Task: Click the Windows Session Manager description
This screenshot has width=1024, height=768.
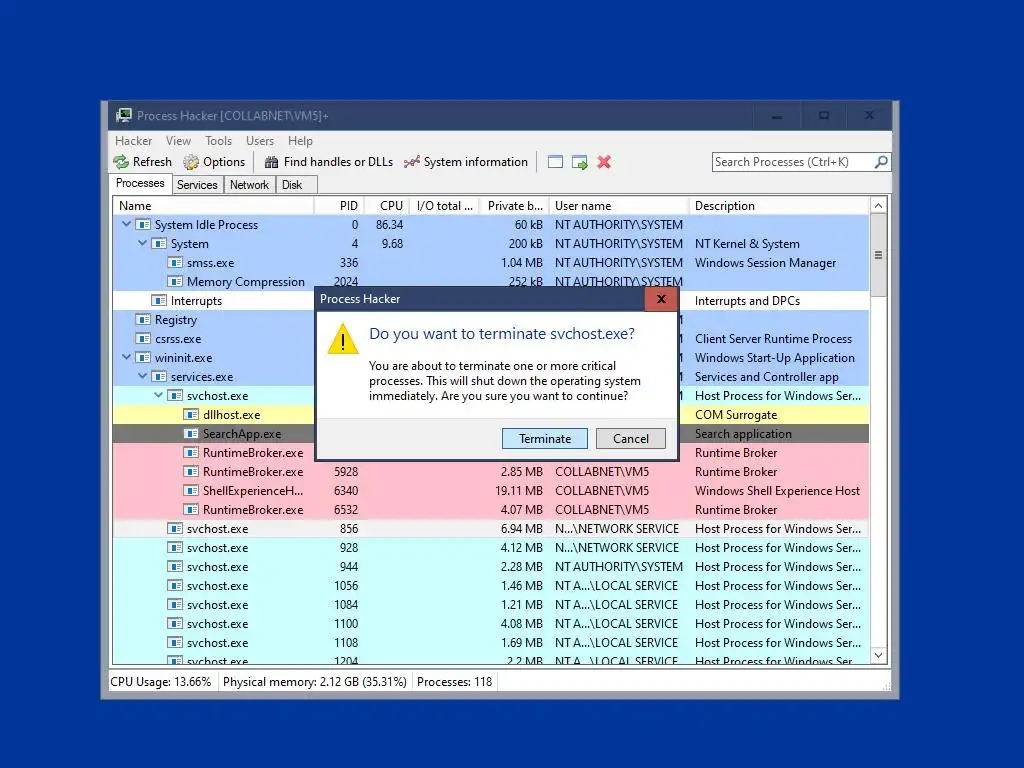Action: click(765, 263)
